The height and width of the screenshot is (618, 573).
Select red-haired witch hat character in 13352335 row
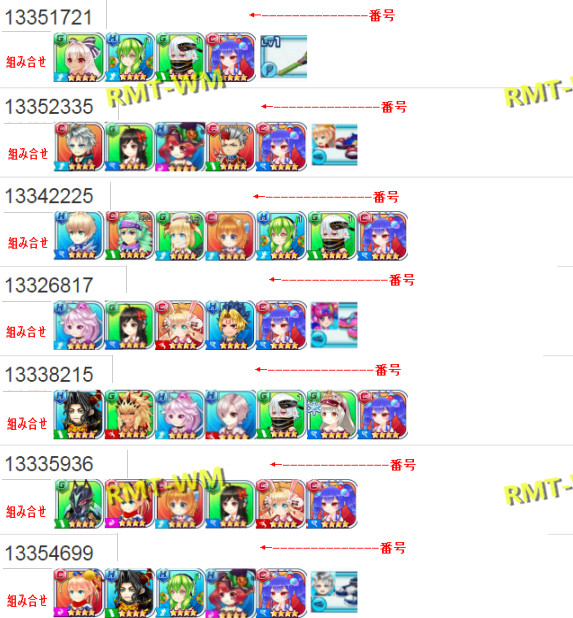point(180,147)
